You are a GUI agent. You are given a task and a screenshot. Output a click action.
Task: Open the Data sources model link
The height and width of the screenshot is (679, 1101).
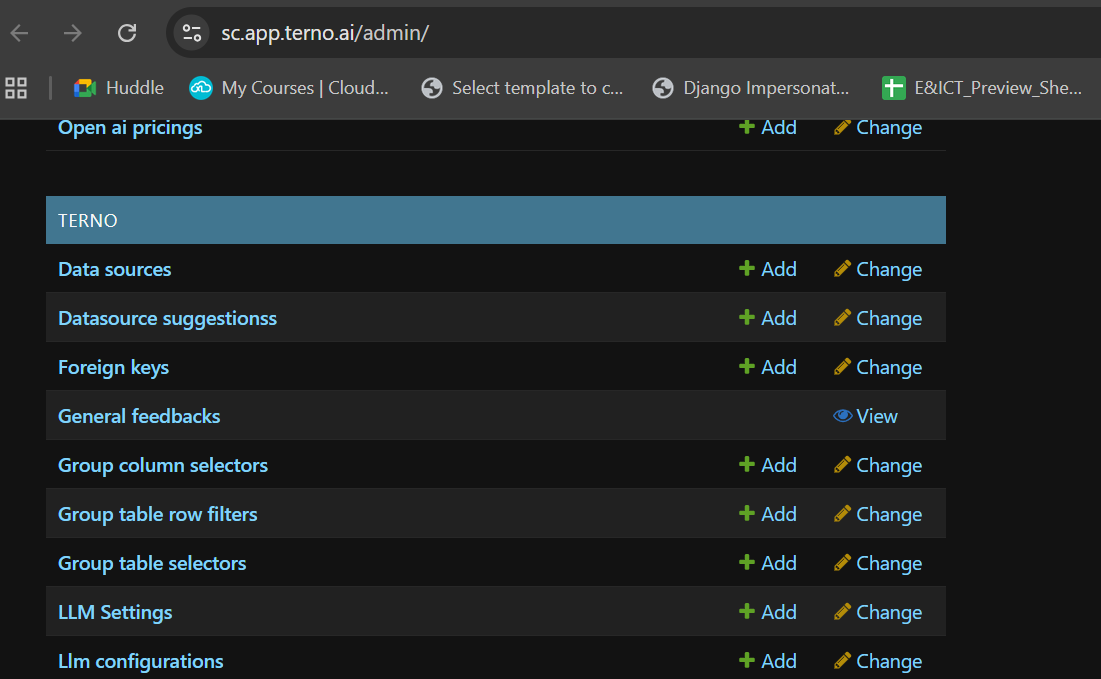(115, 270)
